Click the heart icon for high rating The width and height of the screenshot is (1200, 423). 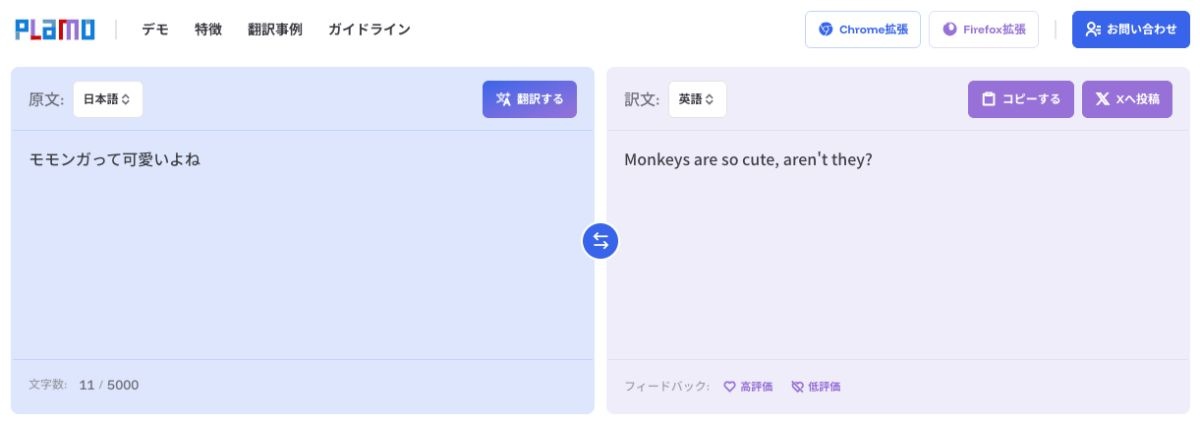click(x=730, y=386)
